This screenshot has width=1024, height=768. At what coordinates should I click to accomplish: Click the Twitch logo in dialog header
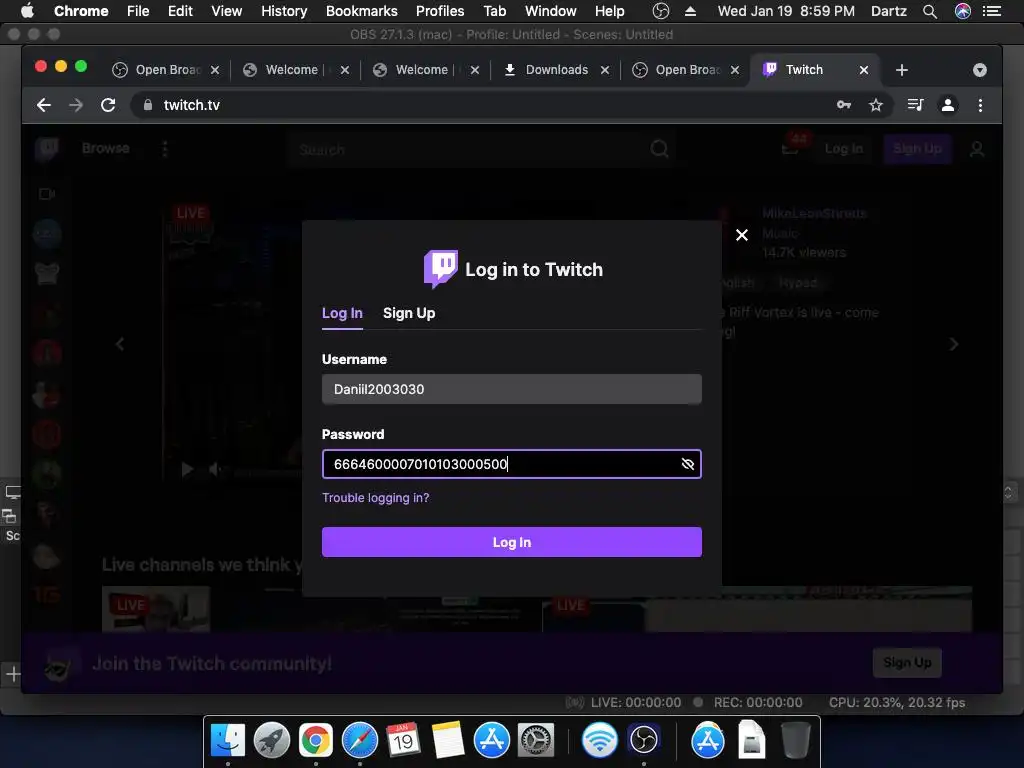tap(441, 268)
